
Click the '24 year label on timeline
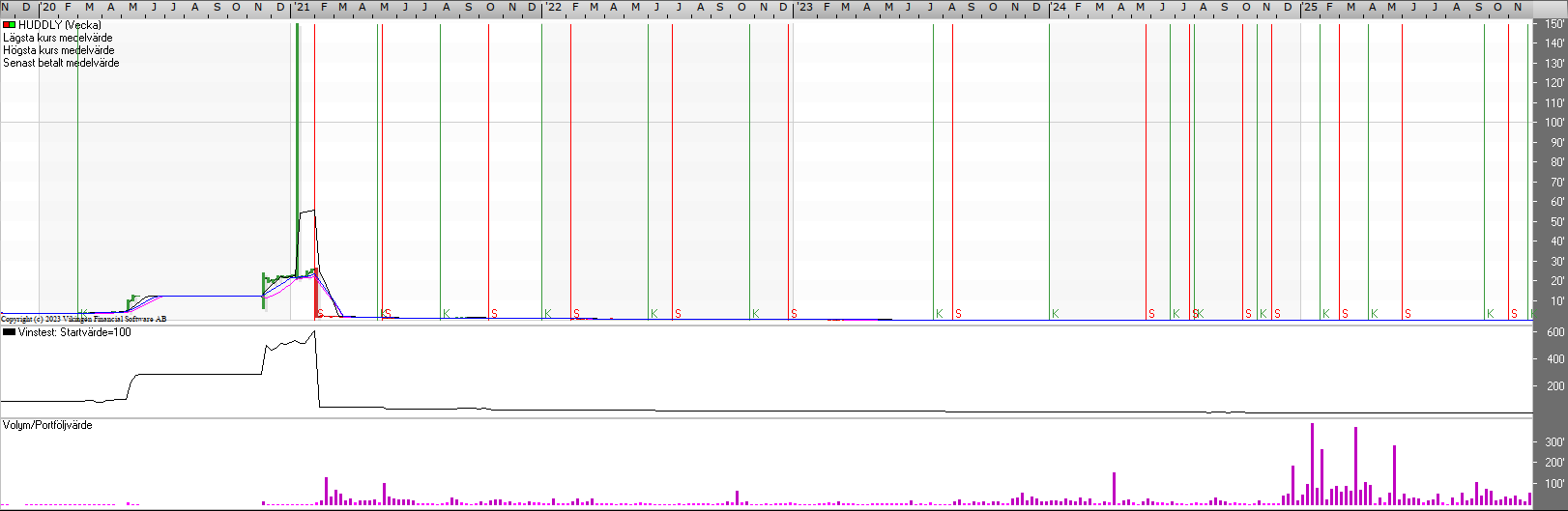coord(1060,8)
